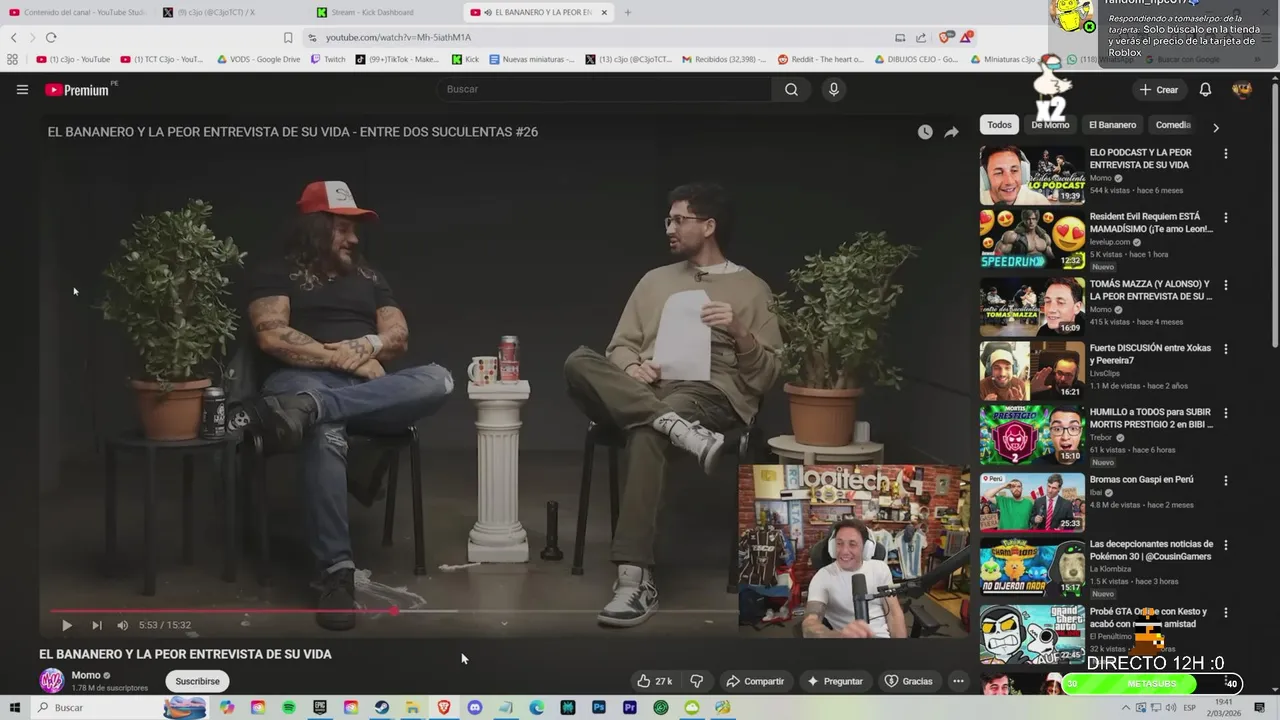Click the share arrow icon on video

951,132
